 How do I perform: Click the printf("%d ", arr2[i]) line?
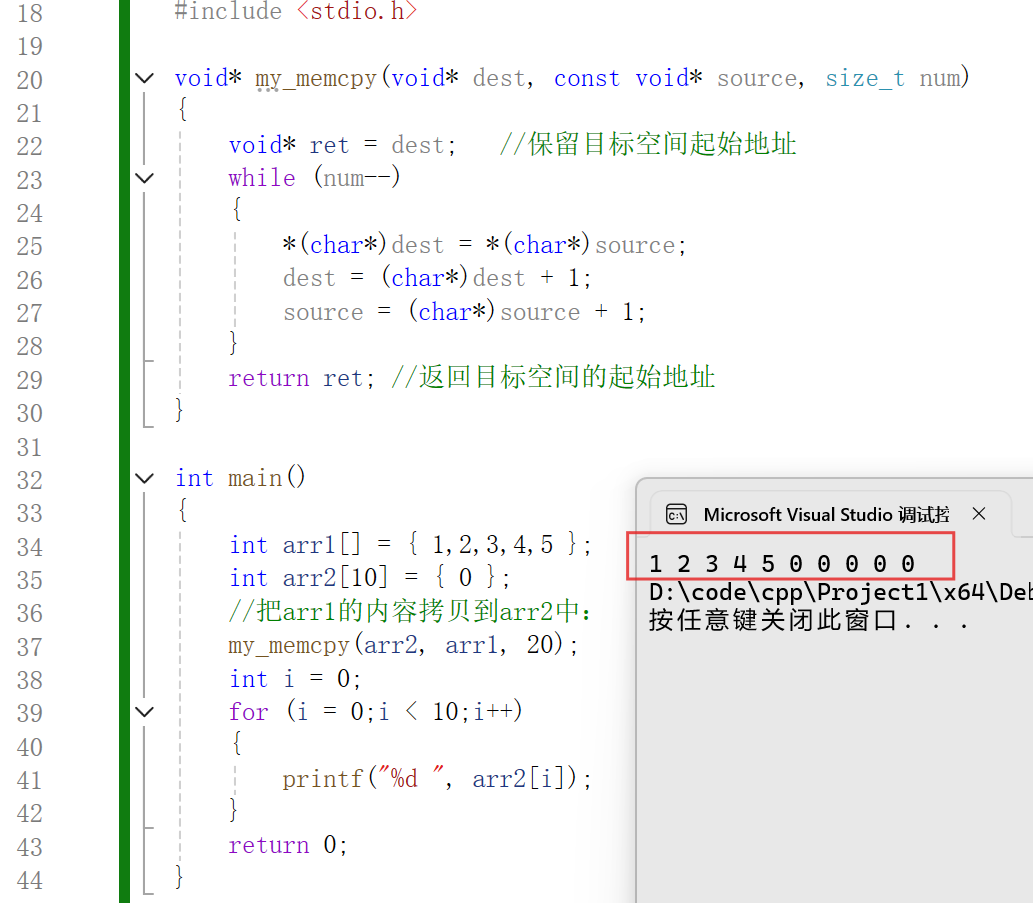[437, 779]
